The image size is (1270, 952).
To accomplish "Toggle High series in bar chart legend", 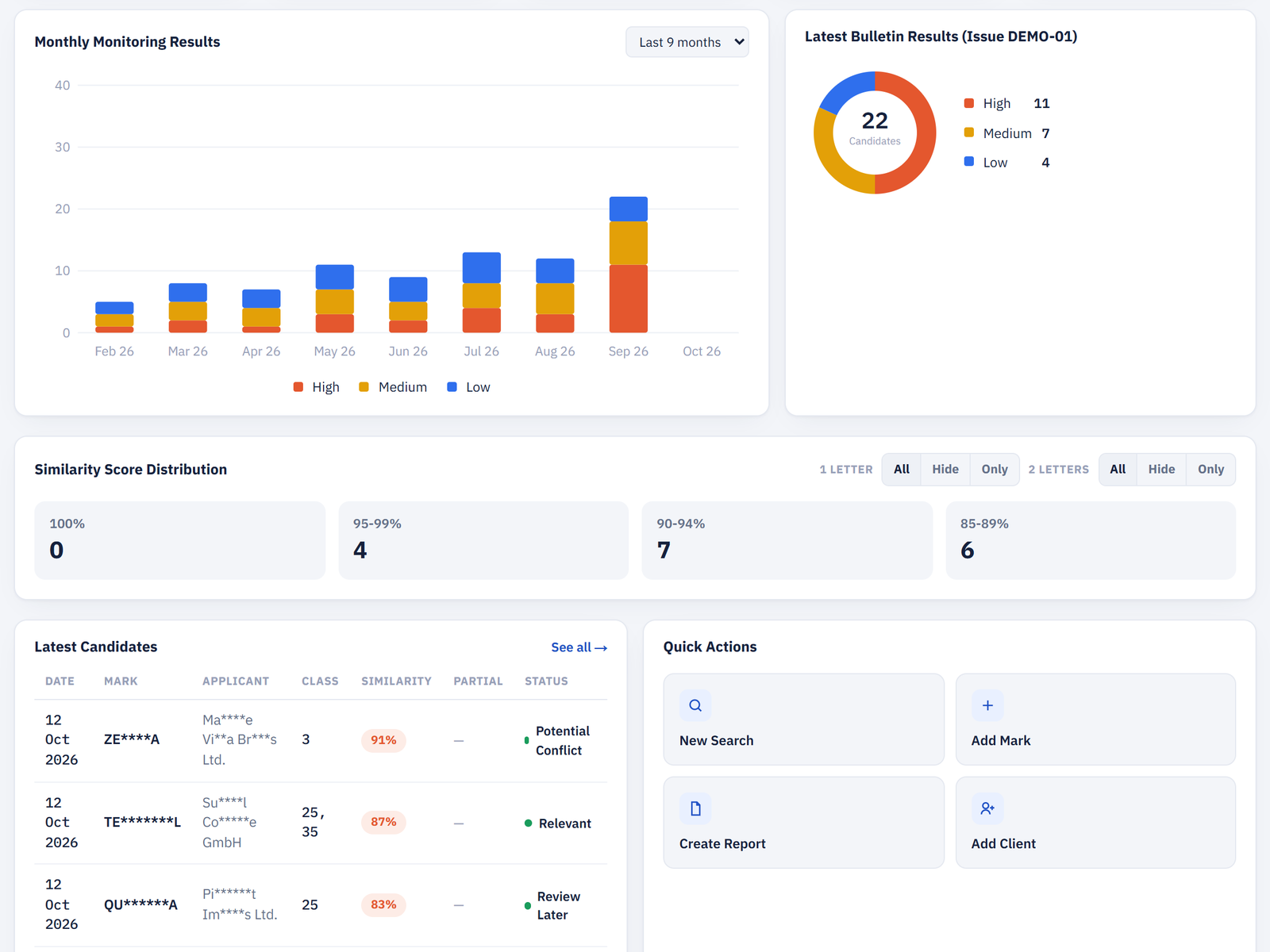I will [317, 387].
